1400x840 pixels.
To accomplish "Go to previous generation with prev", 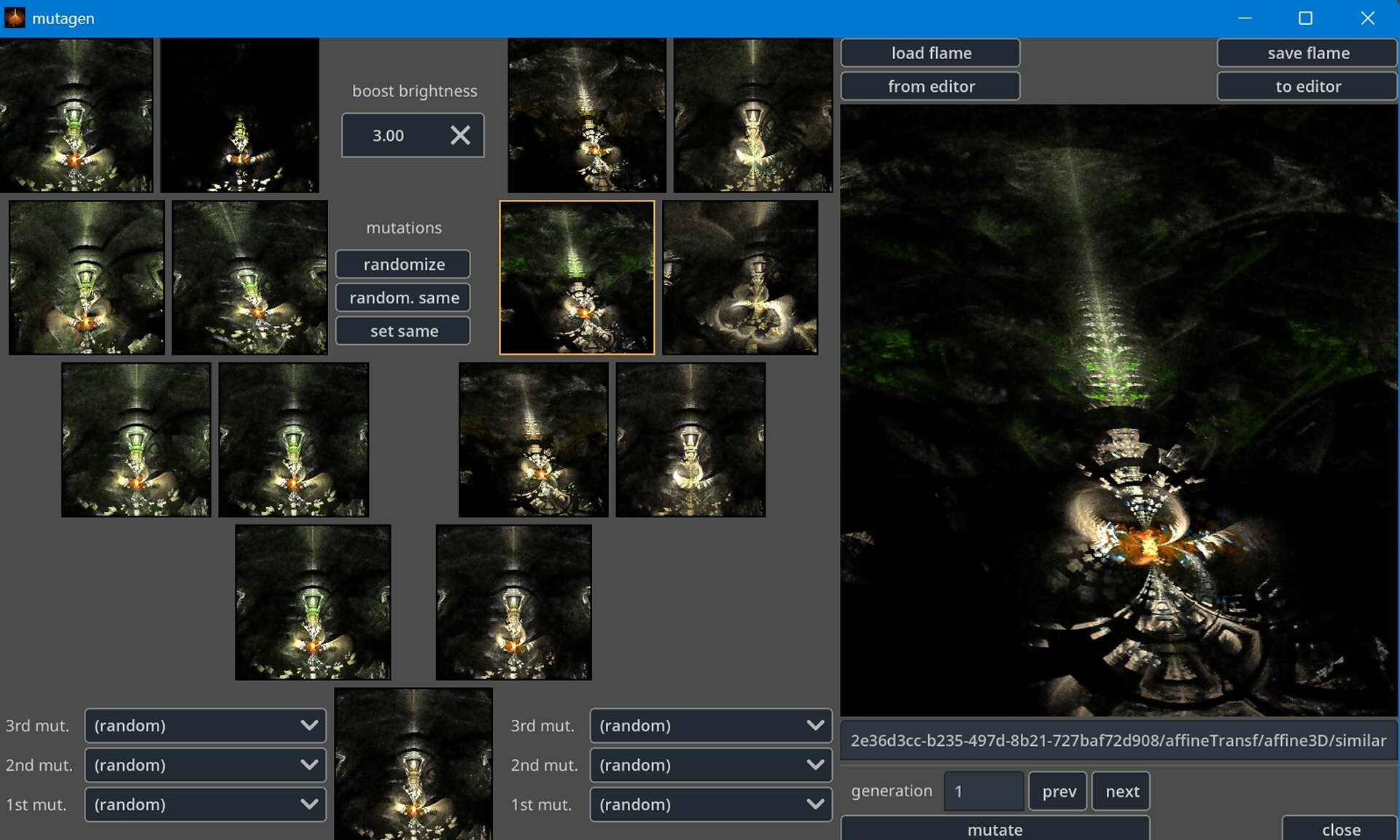I will point(1058,791).
